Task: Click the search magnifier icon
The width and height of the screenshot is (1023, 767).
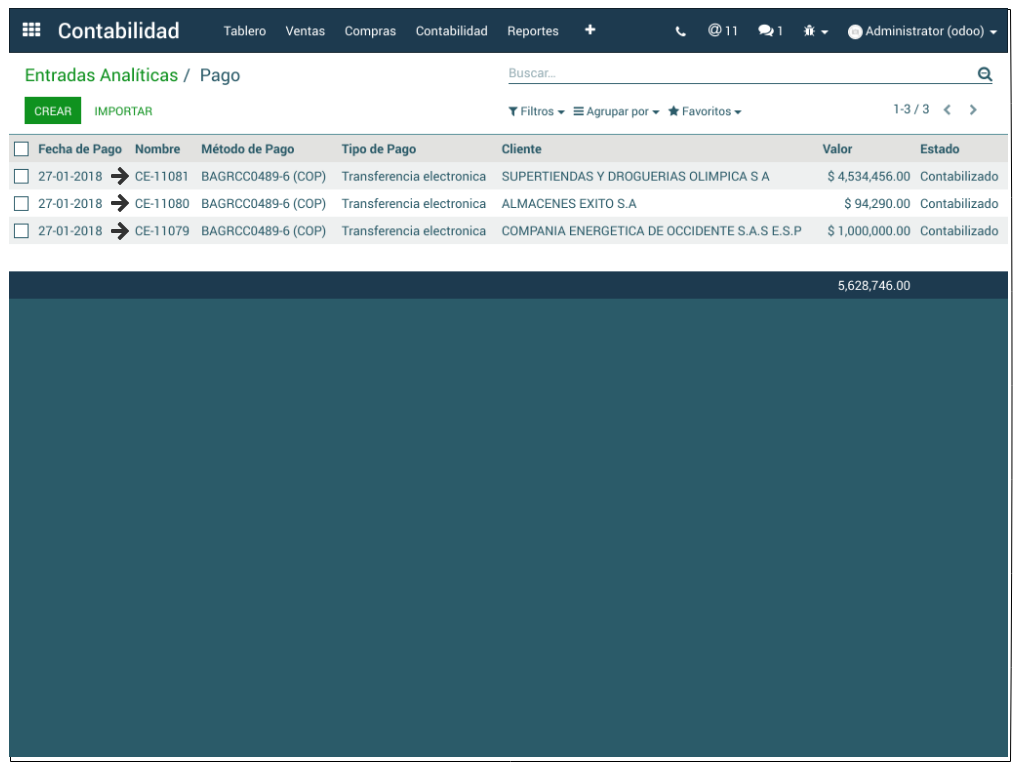Action: [984, 74]
